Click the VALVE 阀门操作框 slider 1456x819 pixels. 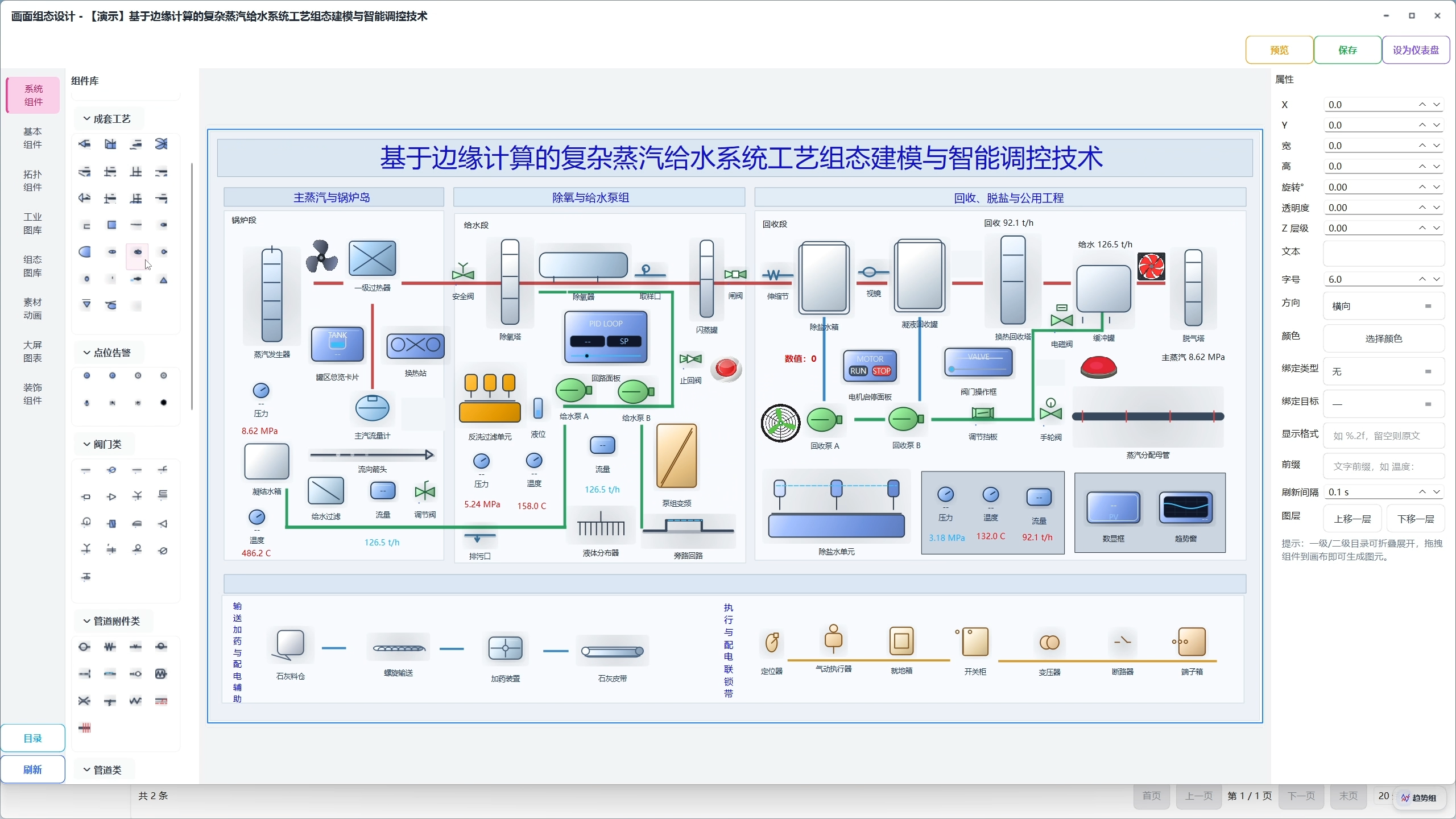(x=979, y=369)
